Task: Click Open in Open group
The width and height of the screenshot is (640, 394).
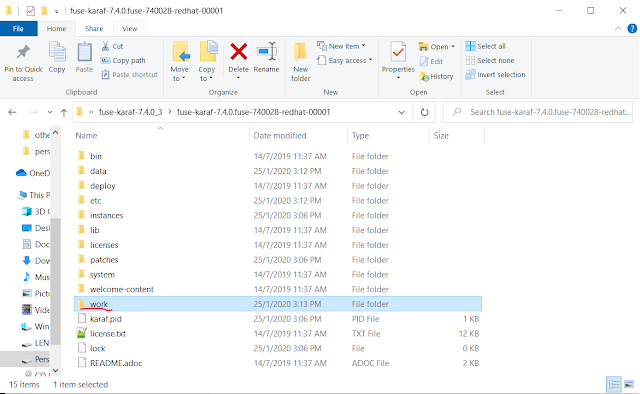Action: [x=436, y=47]
